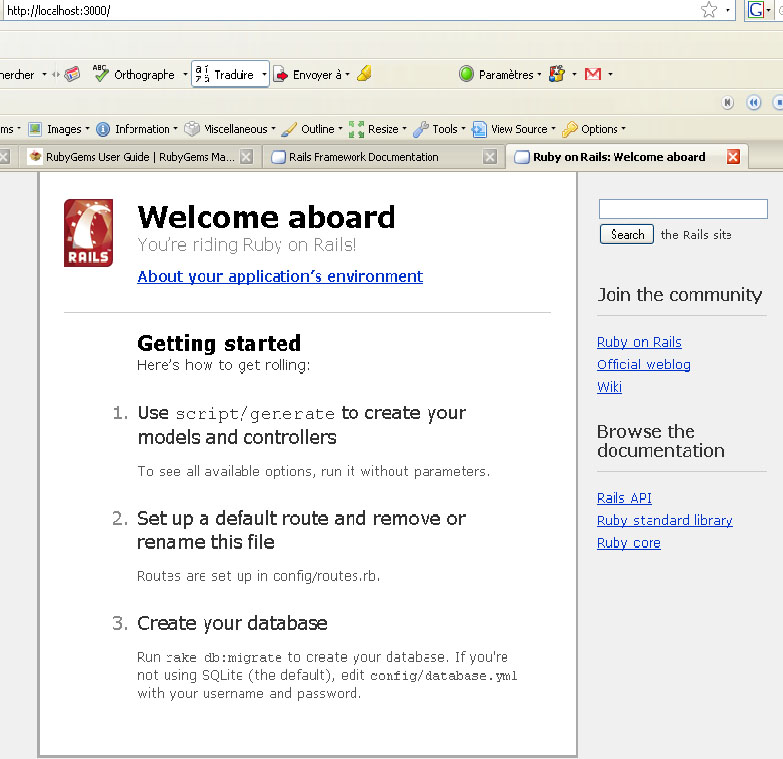783x759 pixels.
Task: Close the Welcome aboard tab with red X
Action: pyautogui.click(x=733, y=157)
